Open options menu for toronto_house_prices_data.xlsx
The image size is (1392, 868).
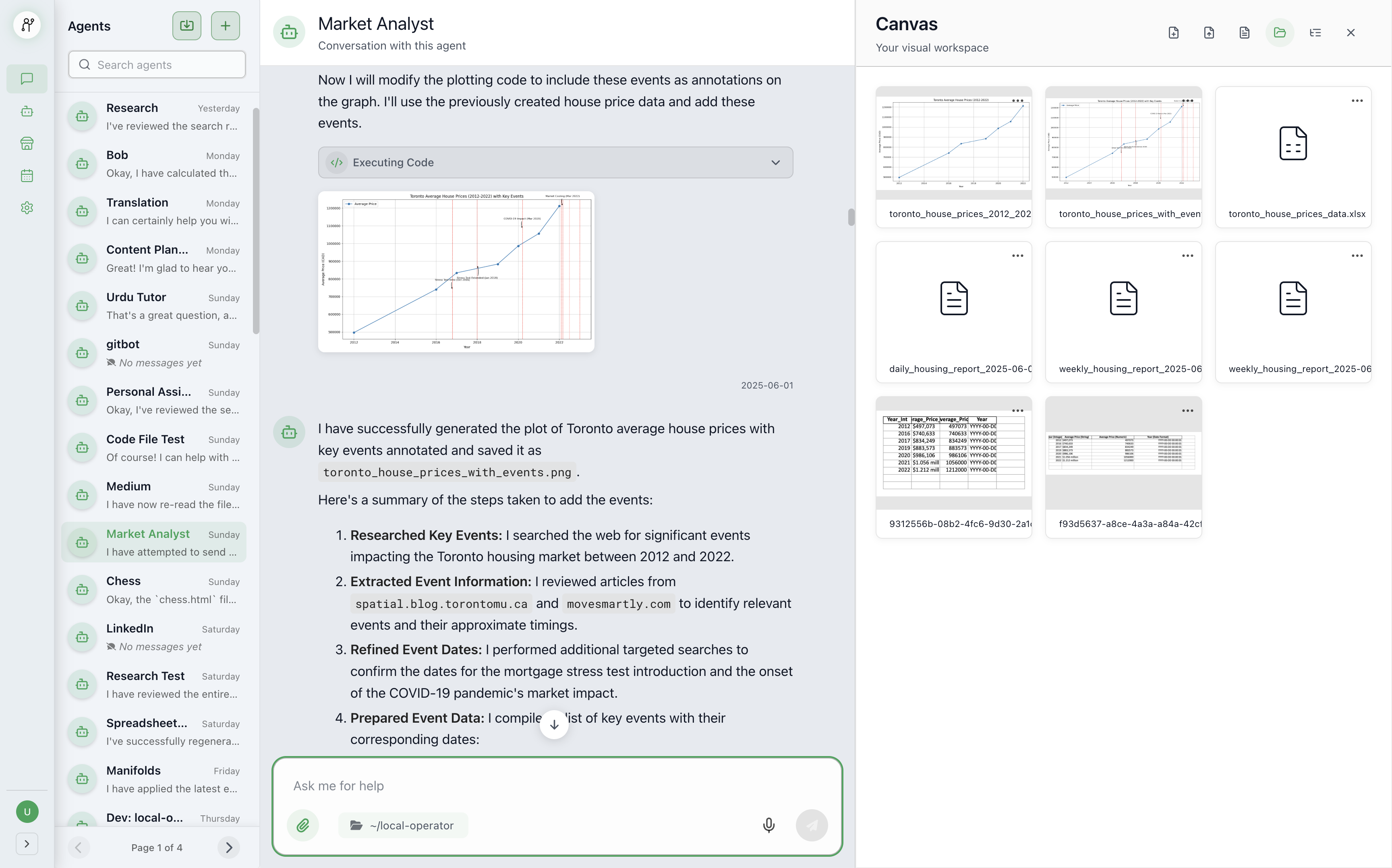coord(1357,101)
